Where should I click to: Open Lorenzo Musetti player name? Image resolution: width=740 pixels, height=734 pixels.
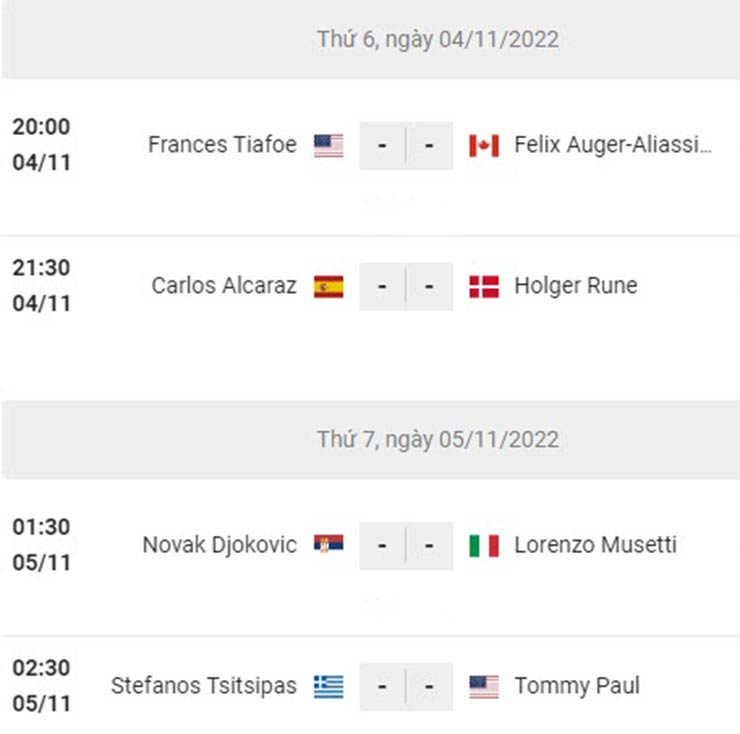pos(595,545)
